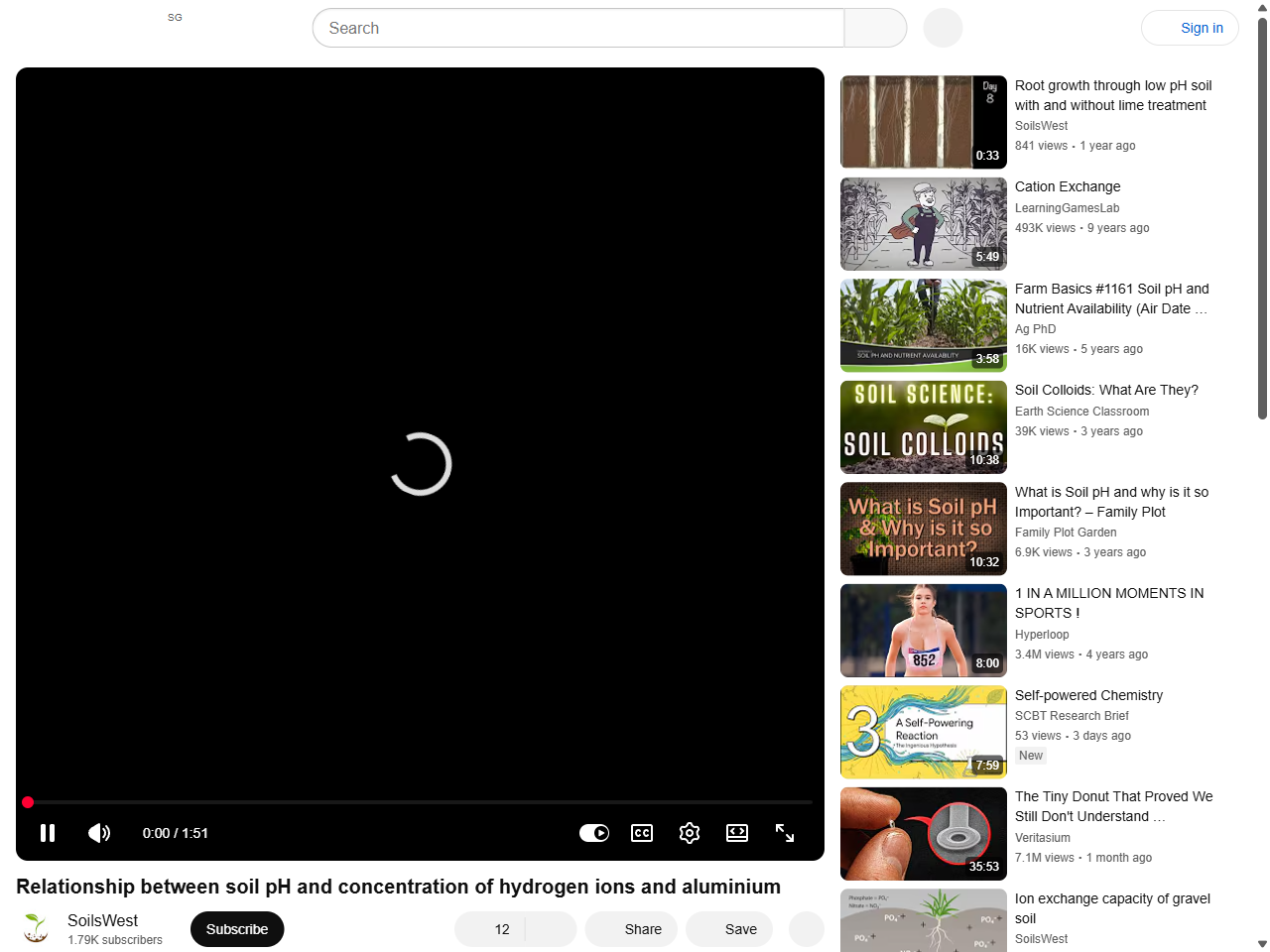Open SoilsWest channel avatar

coord(36,929)
